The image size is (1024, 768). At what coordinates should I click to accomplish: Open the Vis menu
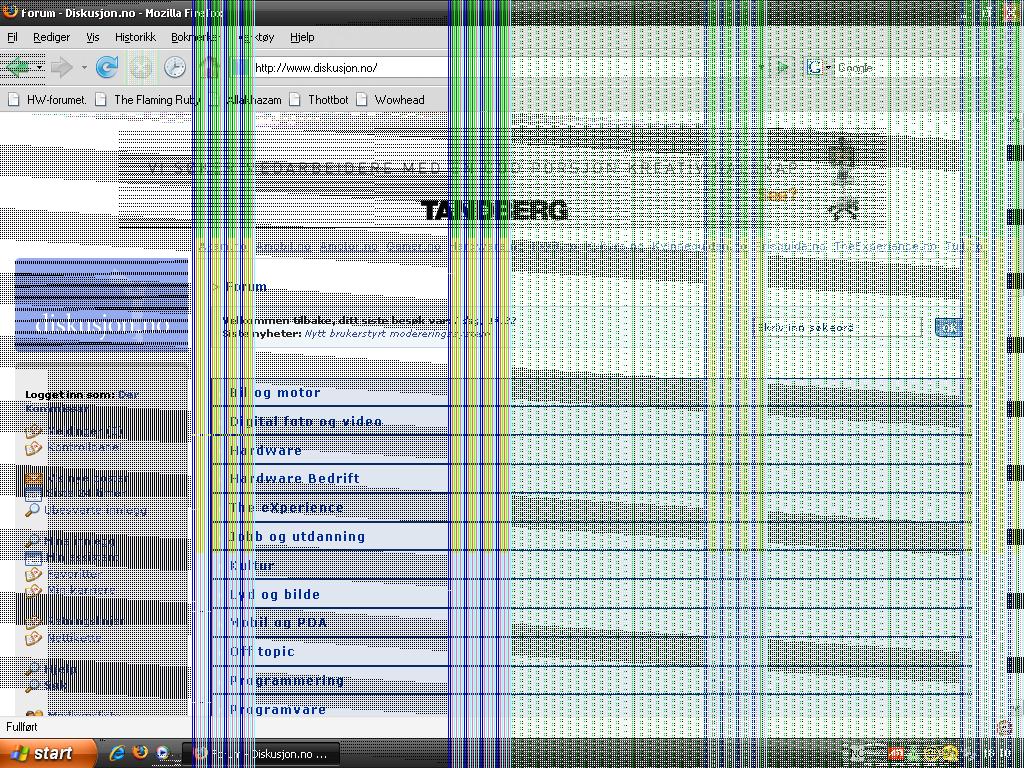pos(93,37)
